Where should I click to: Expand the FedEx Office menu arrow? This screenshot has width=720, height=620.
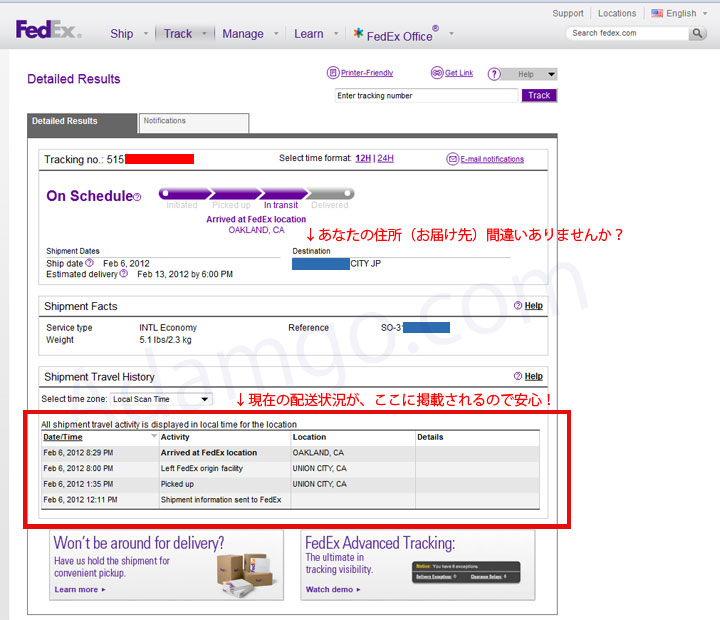[451, 34]
